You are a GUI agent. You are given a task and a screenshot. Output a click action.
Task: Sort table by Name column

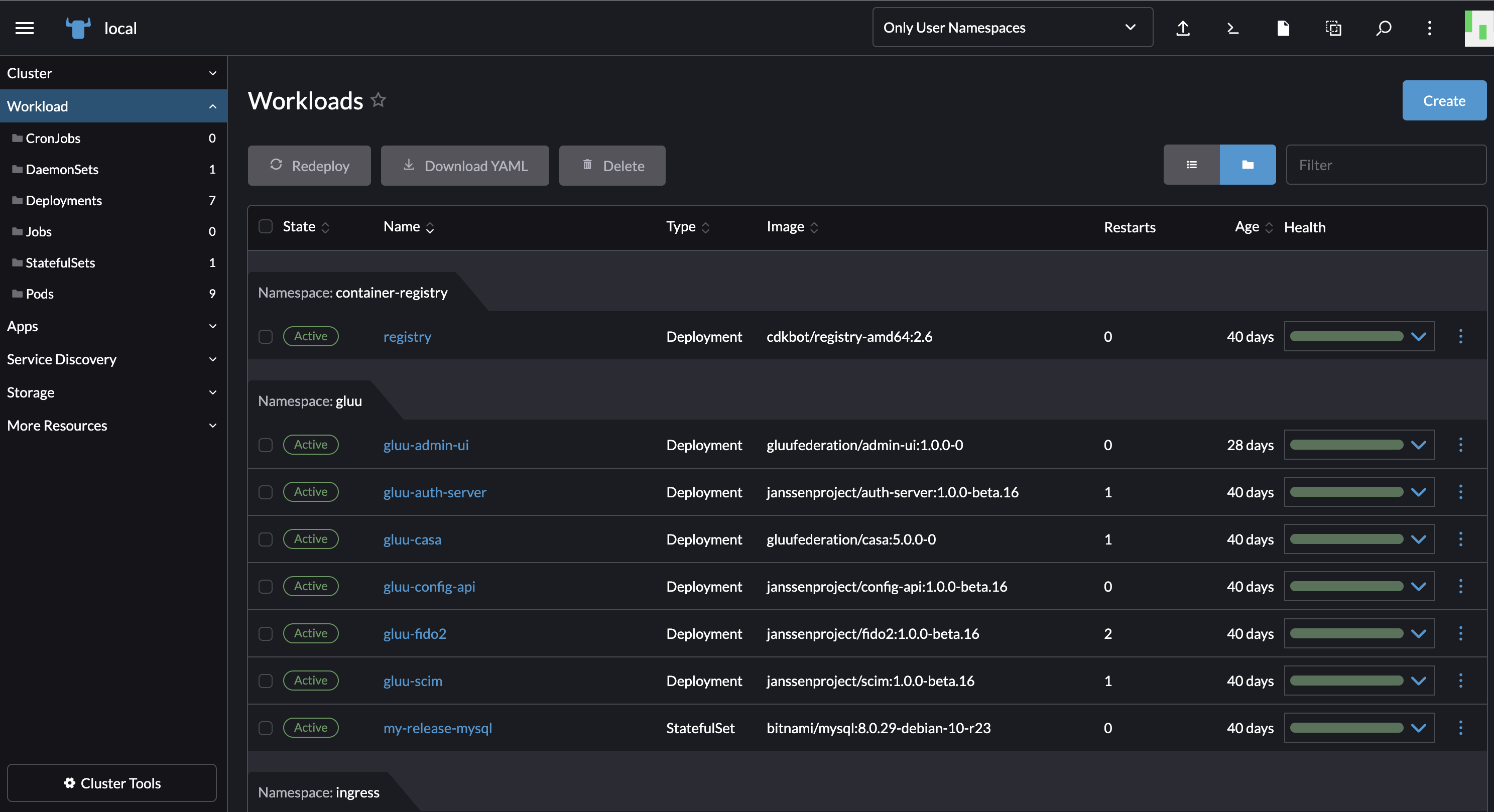tap(409, 227)
